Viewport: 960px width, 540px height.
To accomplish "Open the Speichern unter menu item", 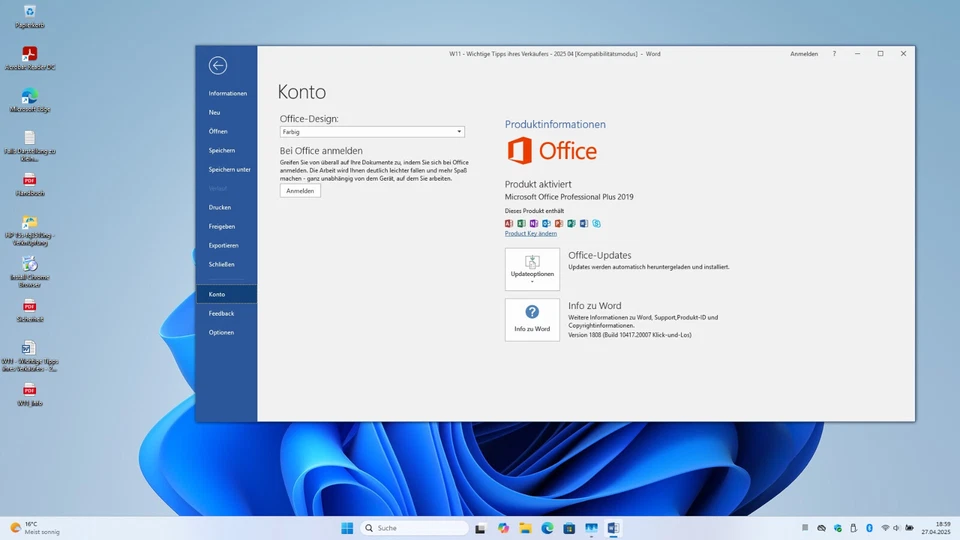I will 230,169.
